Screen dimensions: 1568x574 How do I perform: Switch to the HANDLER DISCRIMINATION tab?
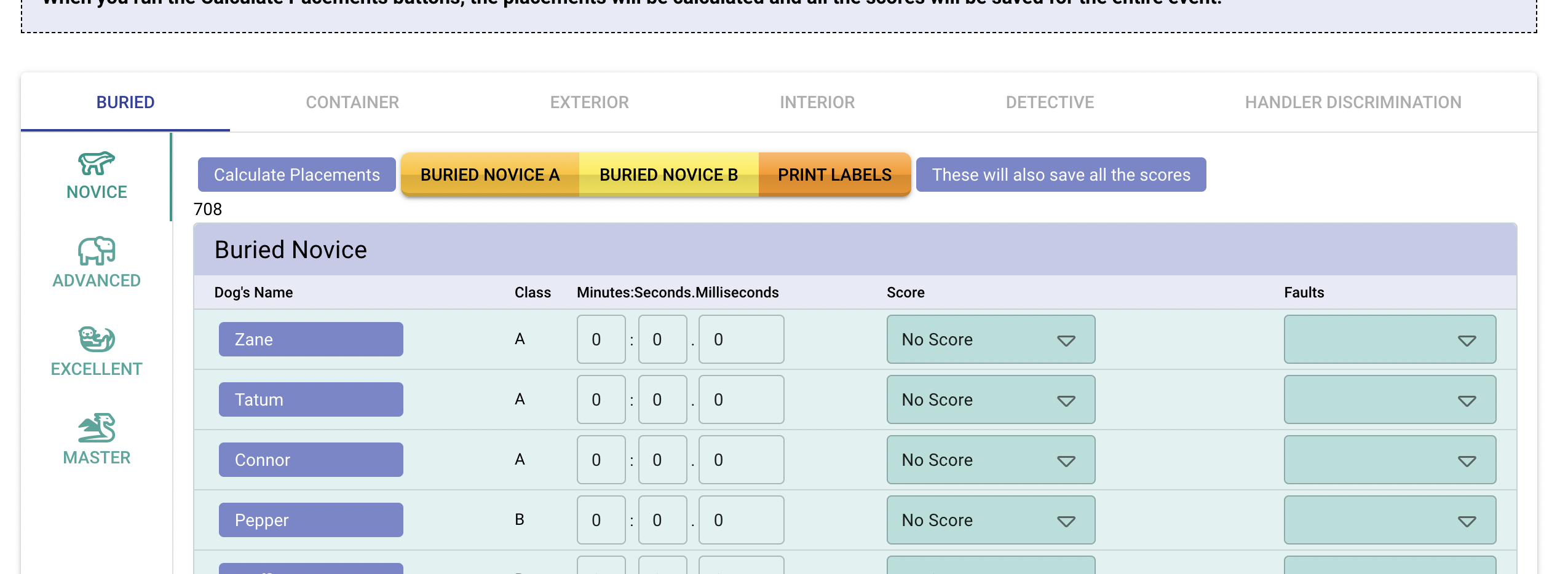1353,102
